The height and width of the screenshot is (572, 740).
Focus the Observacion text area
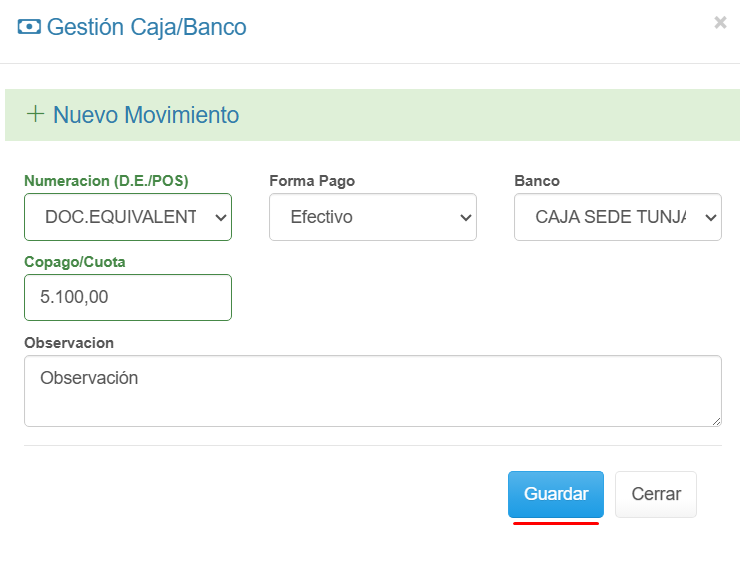[372, 390]
